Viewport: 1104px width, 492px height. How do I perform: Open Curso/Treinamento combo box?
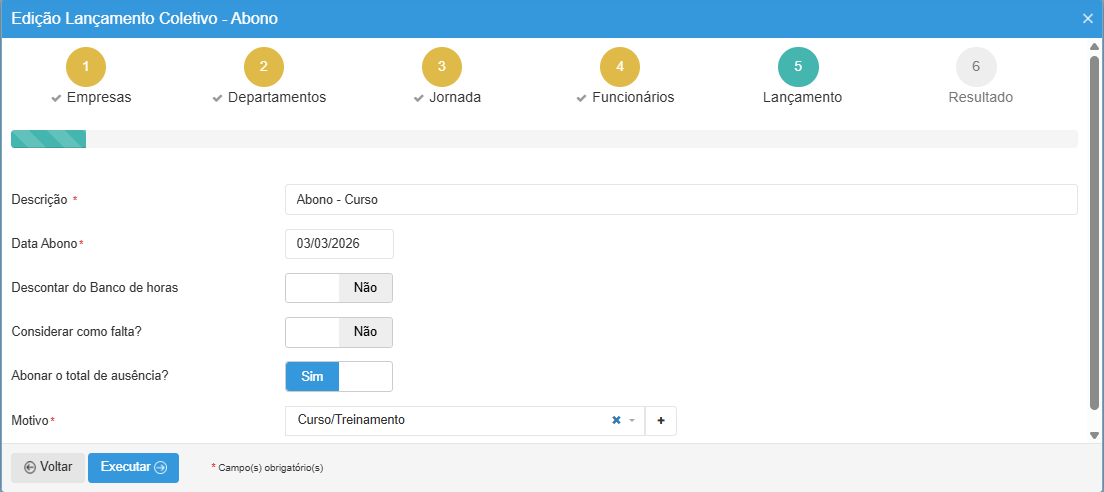[x=450, y=421]
